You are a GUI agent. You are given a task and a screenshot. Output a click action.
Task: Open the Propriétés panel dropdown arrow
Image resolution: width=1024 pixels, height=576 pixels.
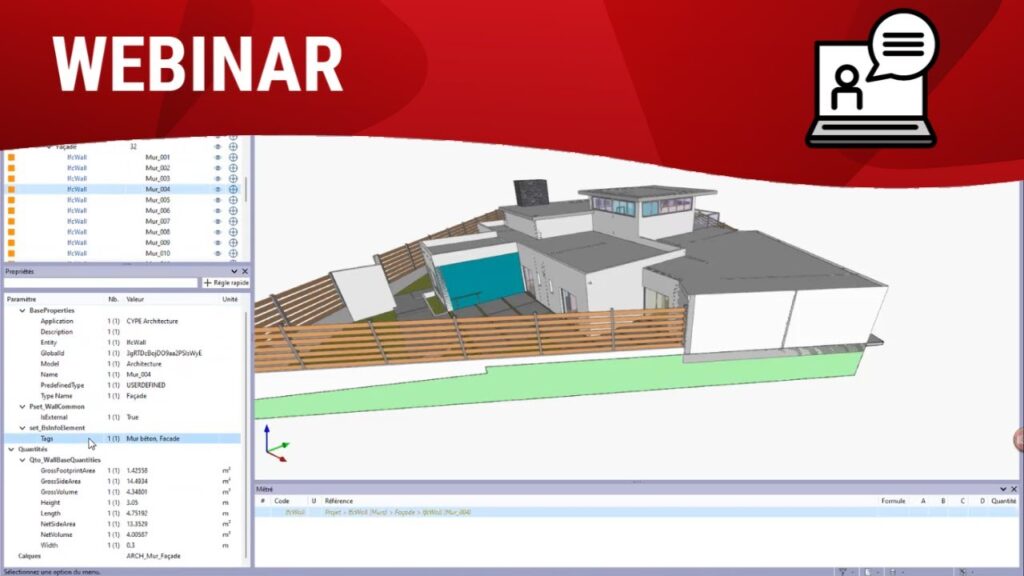[235, 271]
